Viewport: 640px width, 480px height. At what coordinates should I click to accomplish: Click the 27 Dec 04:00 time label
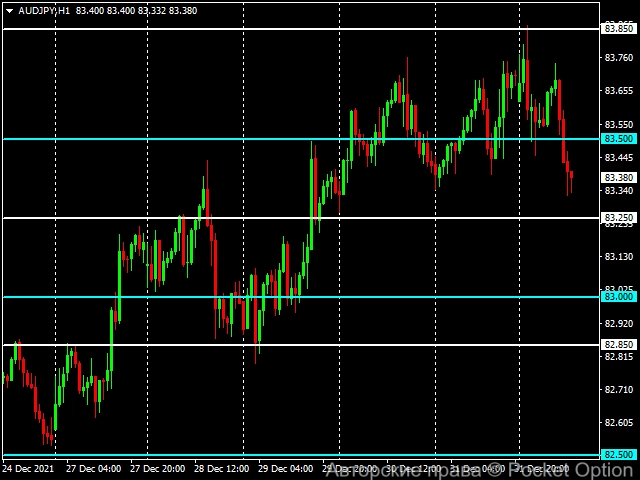pyautogui.click(x=93, y=468)
